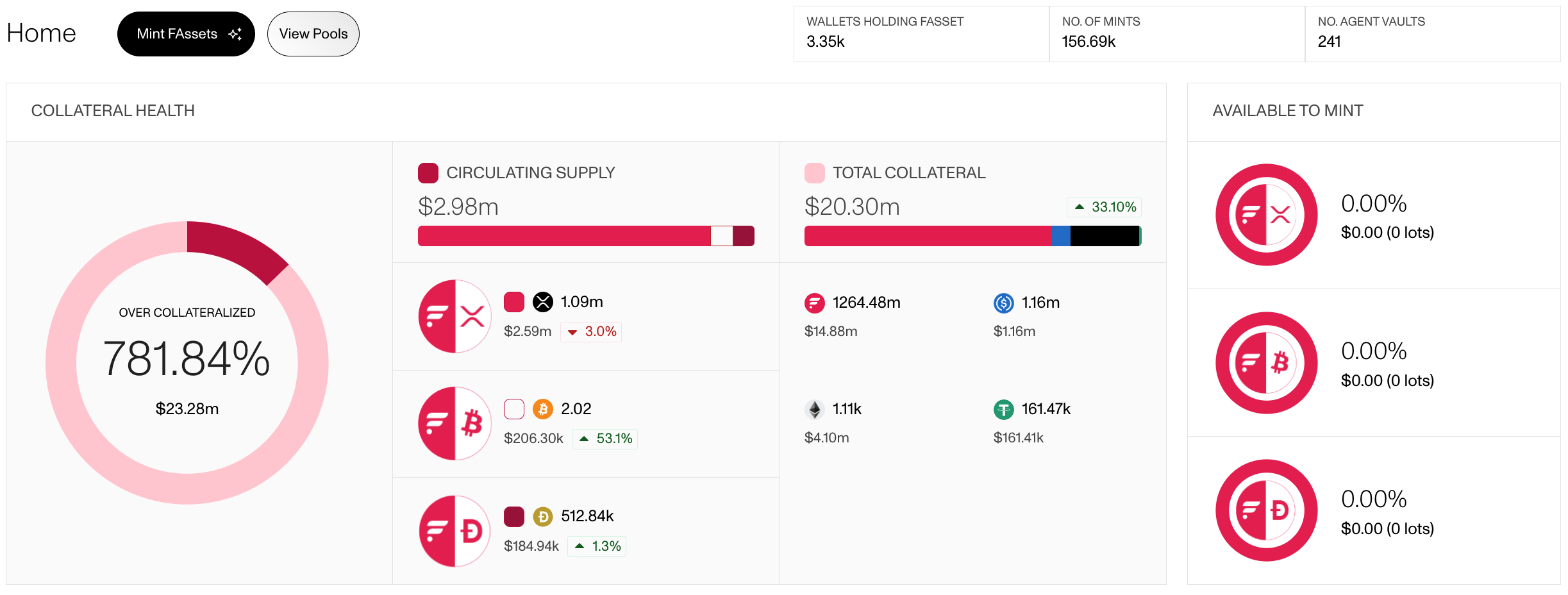
Task: Click the Circulating Supply legend swatch
Action: (x=428, y=173)
